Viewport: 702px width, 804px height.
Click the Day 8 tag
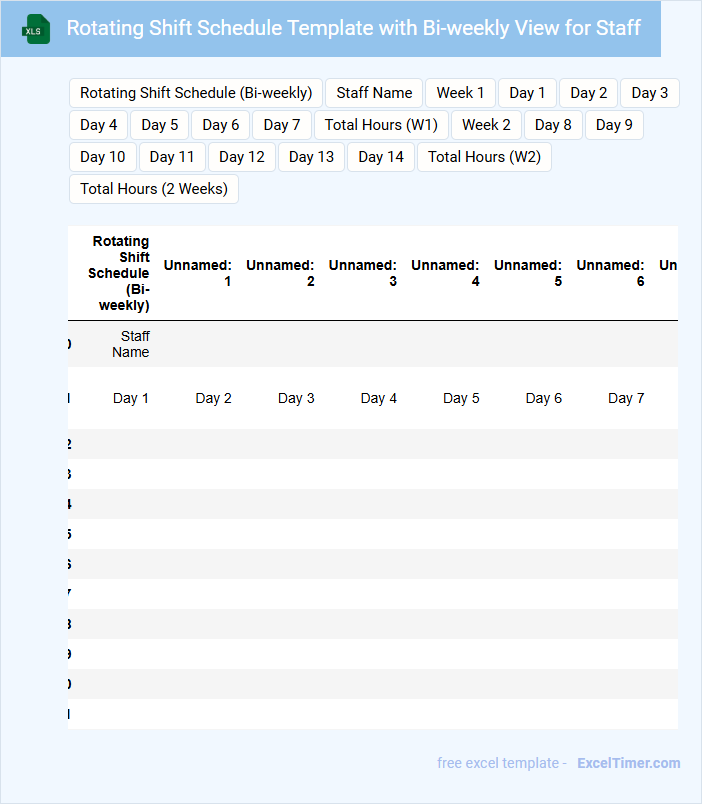[553, 125]
